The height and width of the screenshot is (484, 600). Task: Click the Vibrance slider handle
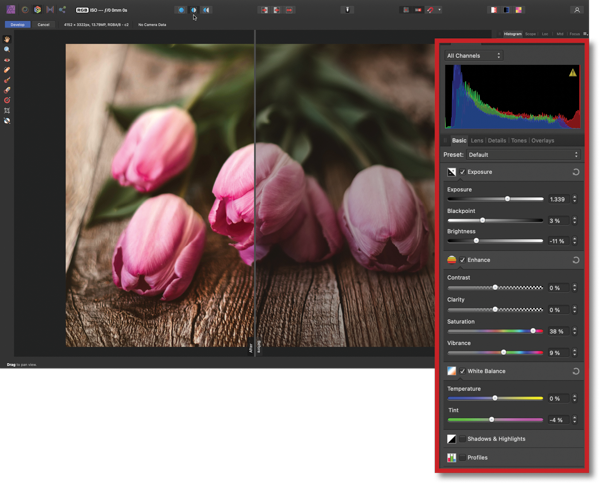504,352
